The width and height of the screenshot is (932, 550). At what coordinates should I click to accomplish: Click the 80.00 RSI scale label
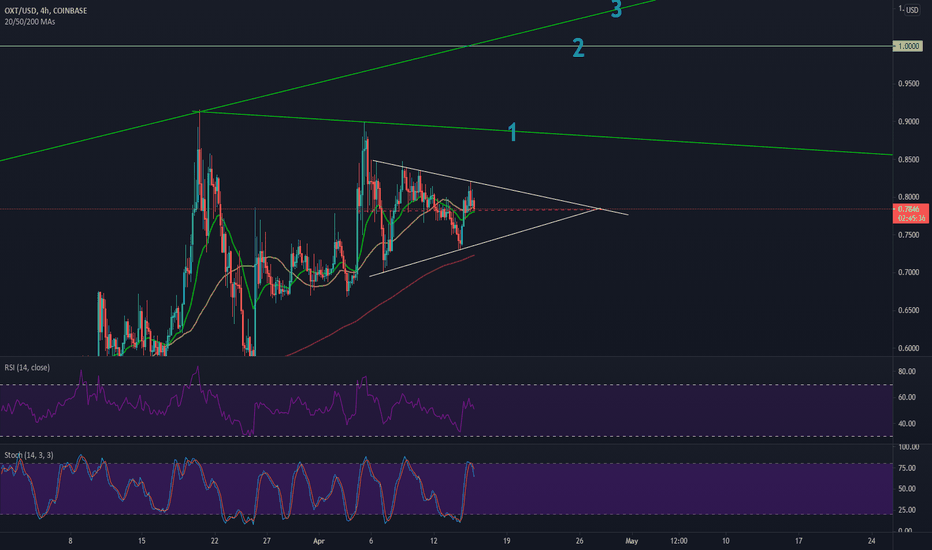906,371
